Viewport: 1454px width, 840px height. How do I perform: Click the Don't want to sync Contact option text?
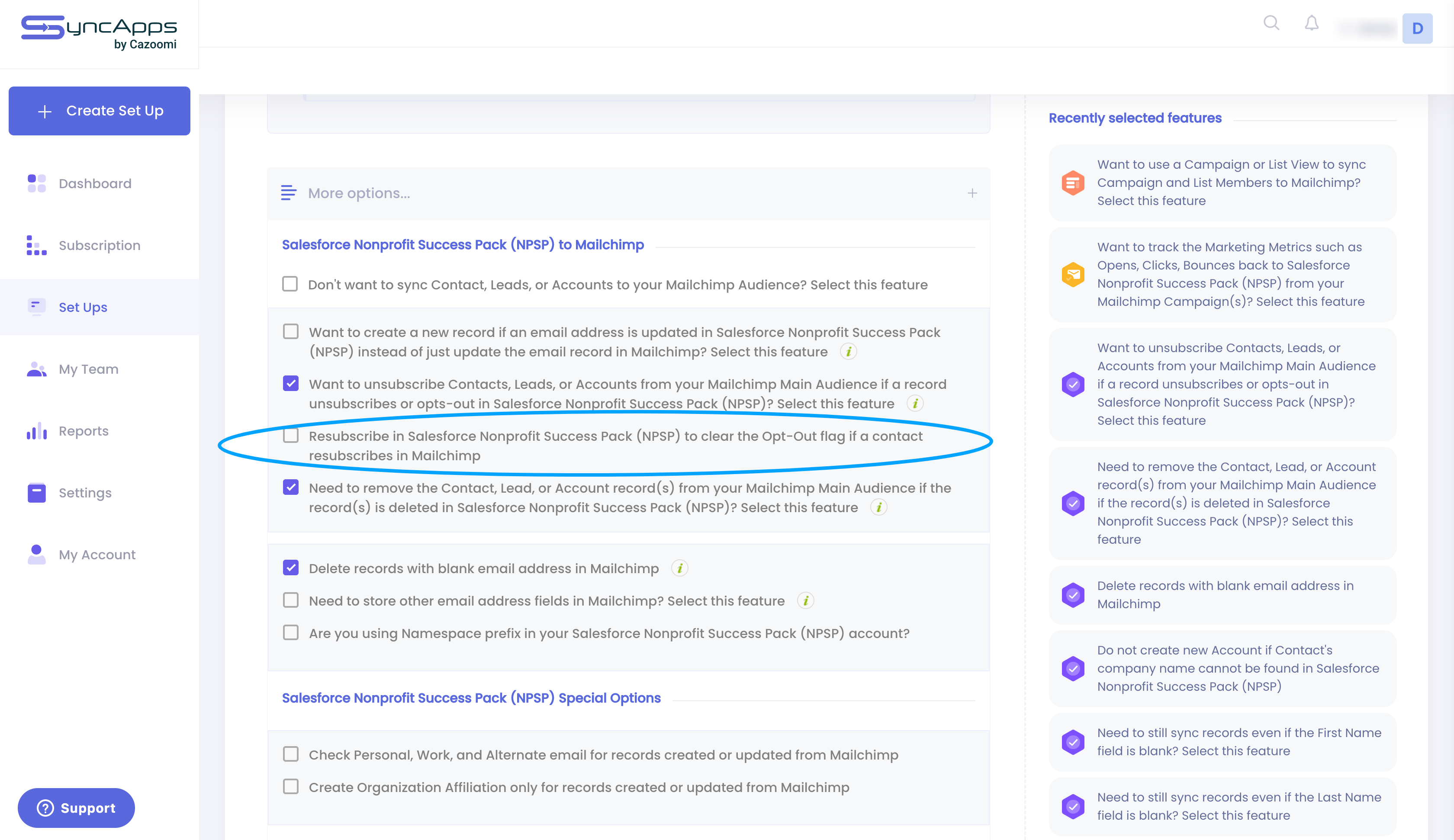point(618,285)
